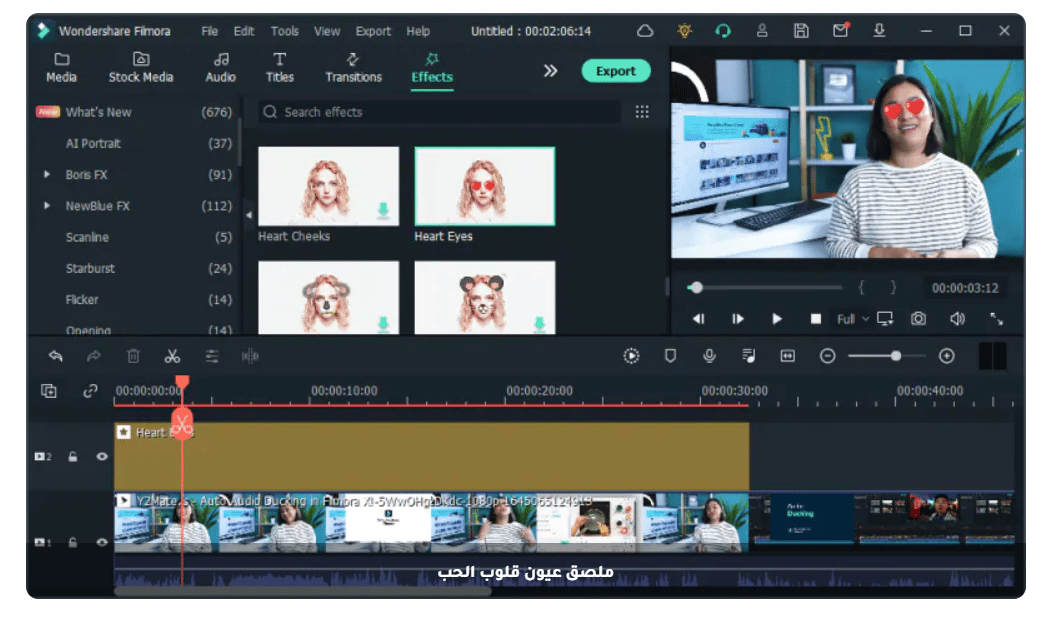Open the audio mixer icon
Viewport: 1048px width, 627px height.
coord(749,356)
